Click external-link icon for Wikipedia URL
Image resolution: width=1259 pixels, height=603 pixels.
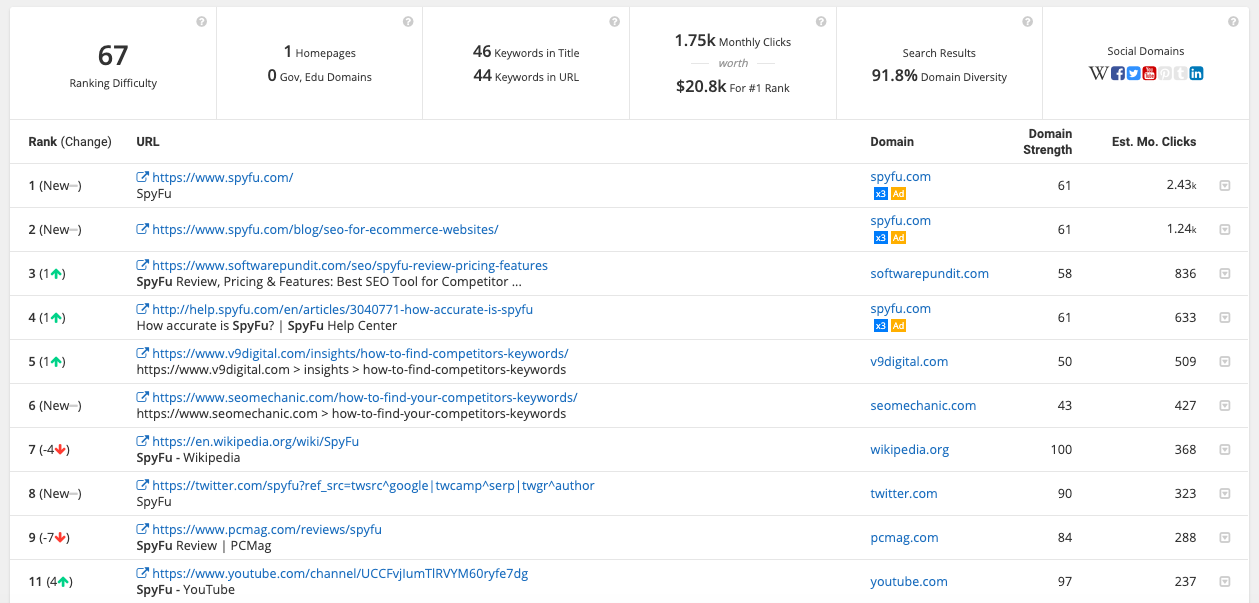[x=143, y=442]
